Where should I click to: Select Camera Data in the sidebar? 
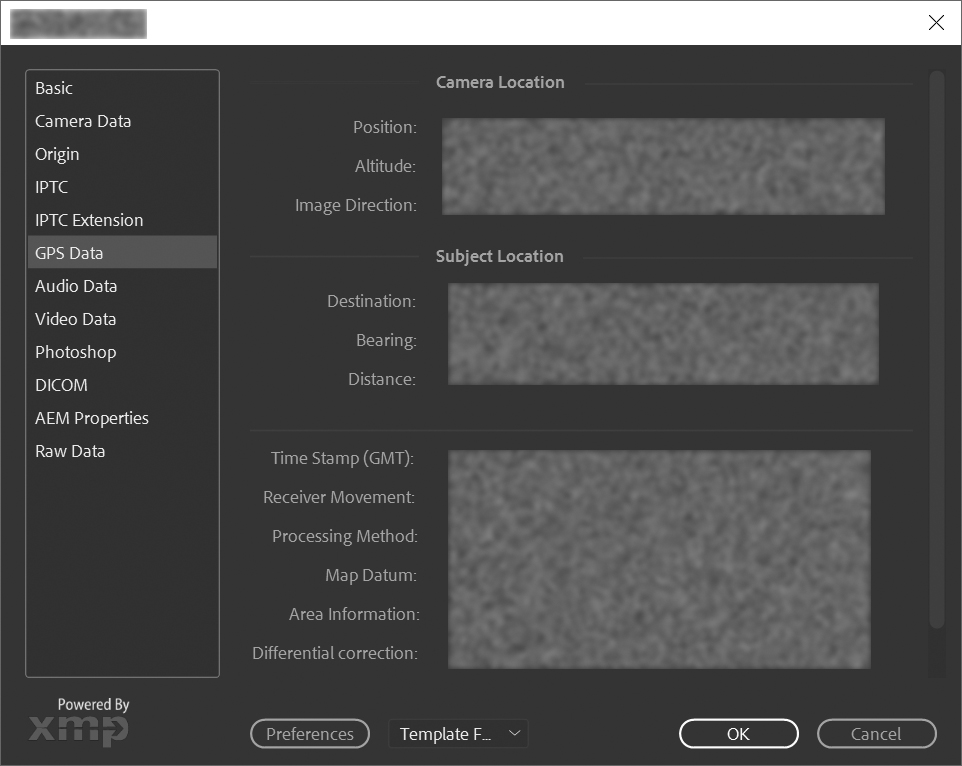tap(83, 121)
